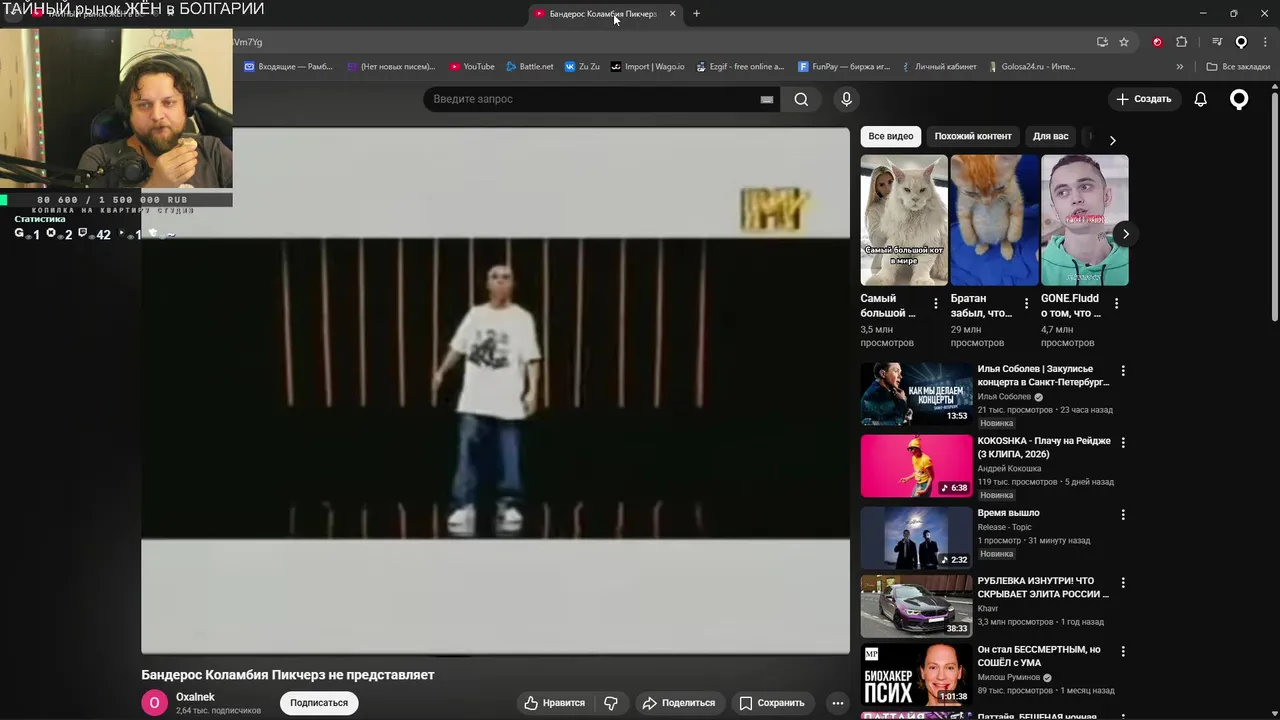Open options for РУБЛЕВКА ИЗНУТРИ video
This screenshot has width=1280, height=720.
(1123, 582)
